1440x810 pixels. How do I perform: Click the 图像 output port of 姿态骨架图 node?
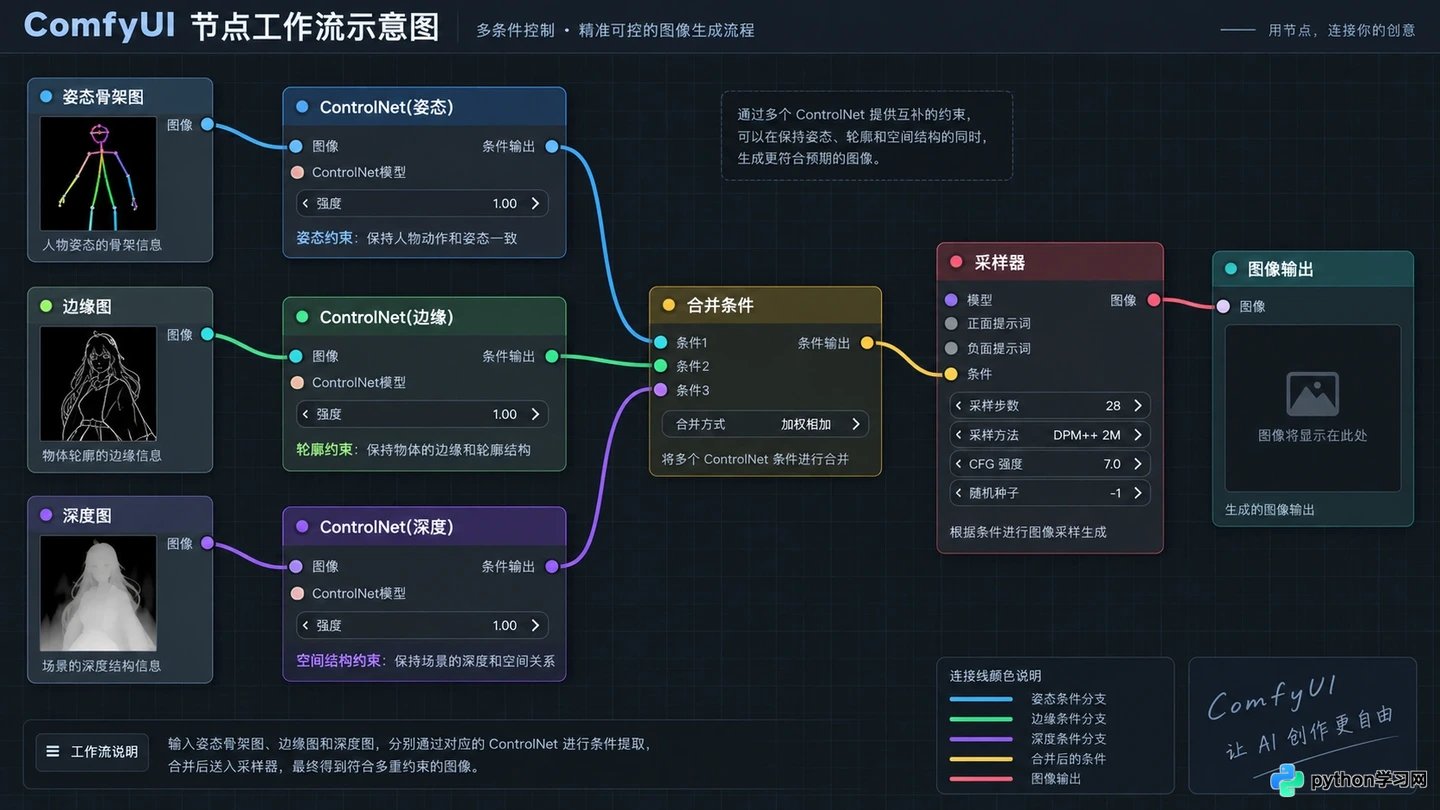207,124
